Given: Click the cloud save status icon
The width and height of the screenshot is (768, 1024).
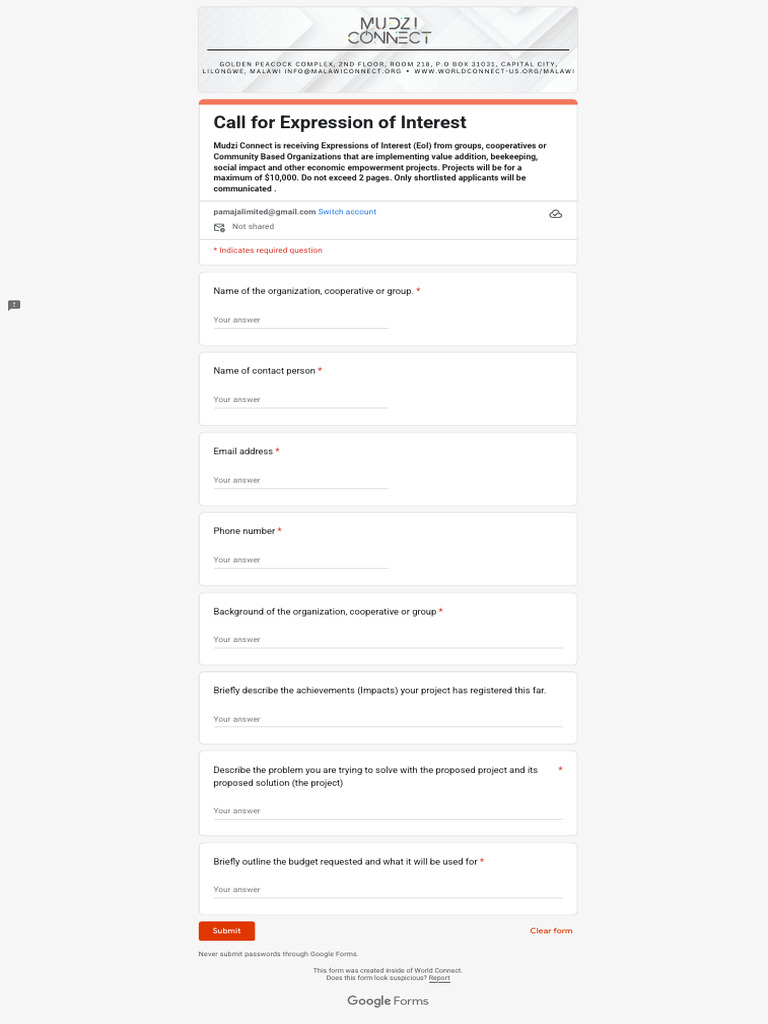Looking at the screenshot, I should (x=555, y=214).
